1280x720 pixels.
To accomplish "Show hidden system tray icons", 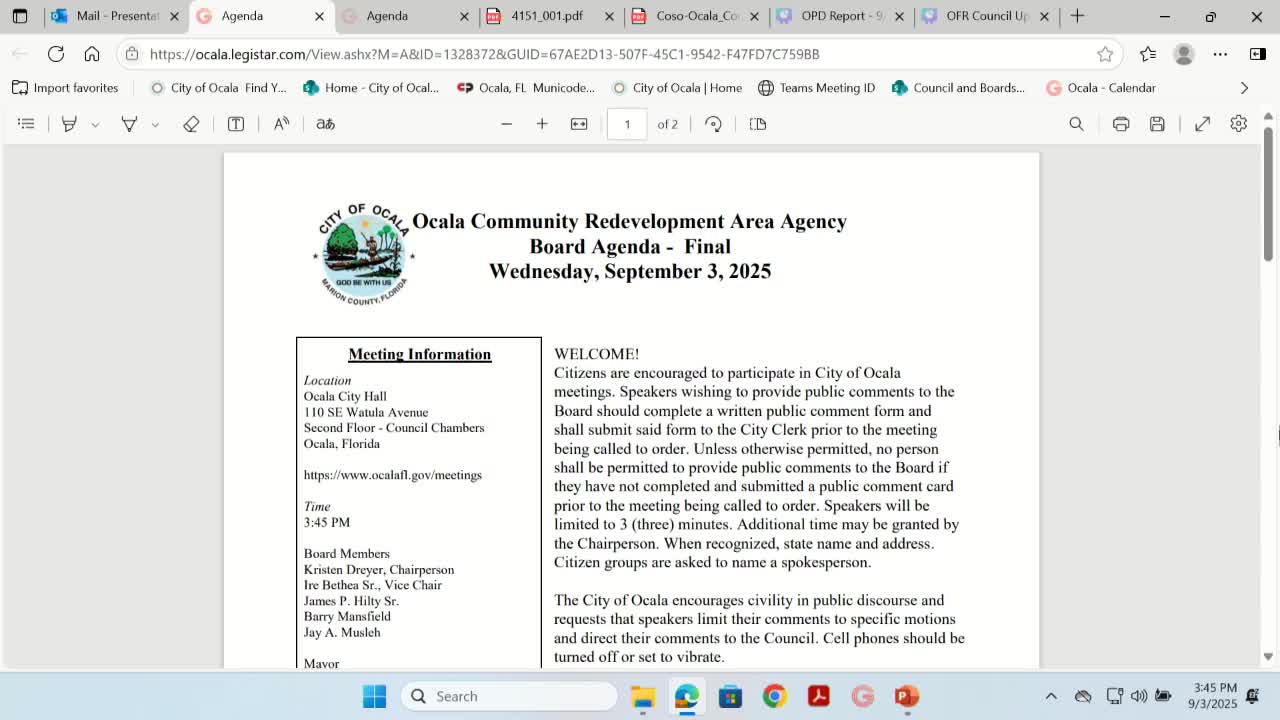I will click(x=1051, y=696).
